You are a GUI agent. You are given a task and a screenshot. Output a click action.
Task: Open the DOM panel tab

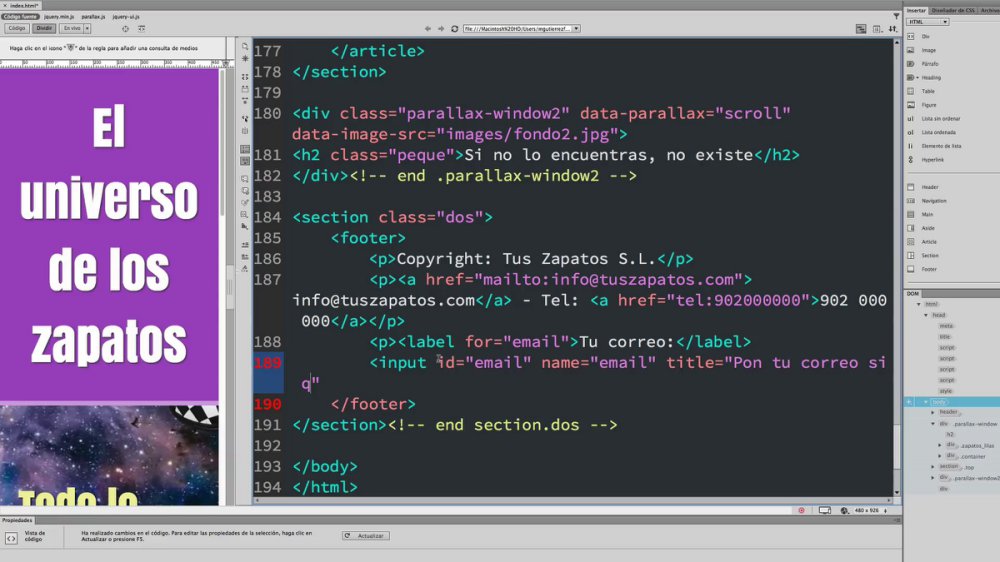[913, 293]
